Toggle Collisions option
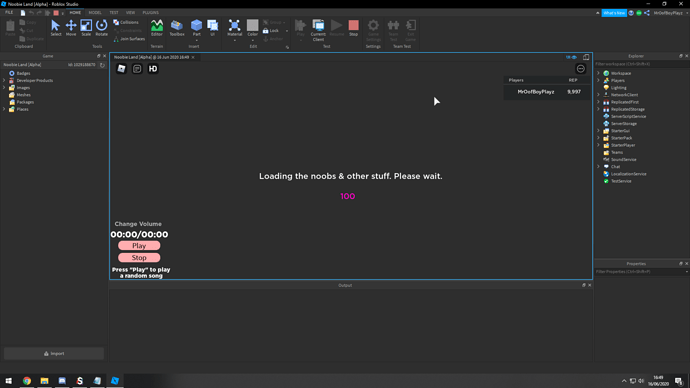The width and height of the screenshot is (690, 388). 126,22
